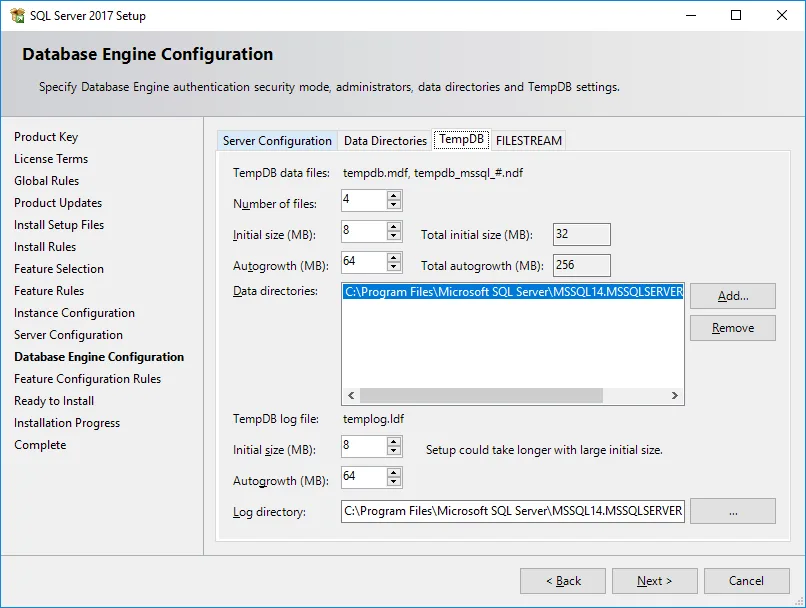Viewport: 806px width, 608px height.
Task: Click right scroll arrow in Data directories list
Action: 674,395
